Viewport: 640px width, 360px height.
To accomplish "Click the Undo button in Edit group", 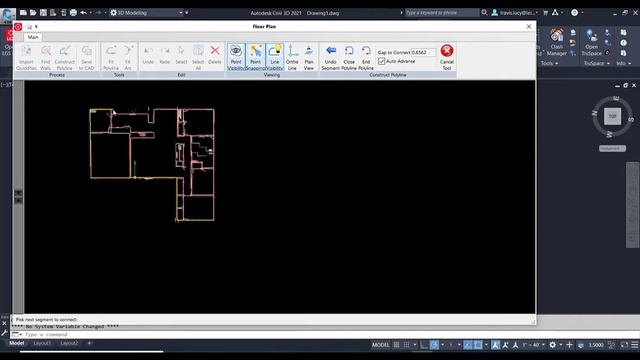I will pyautogui.click(x=148, y=56).
